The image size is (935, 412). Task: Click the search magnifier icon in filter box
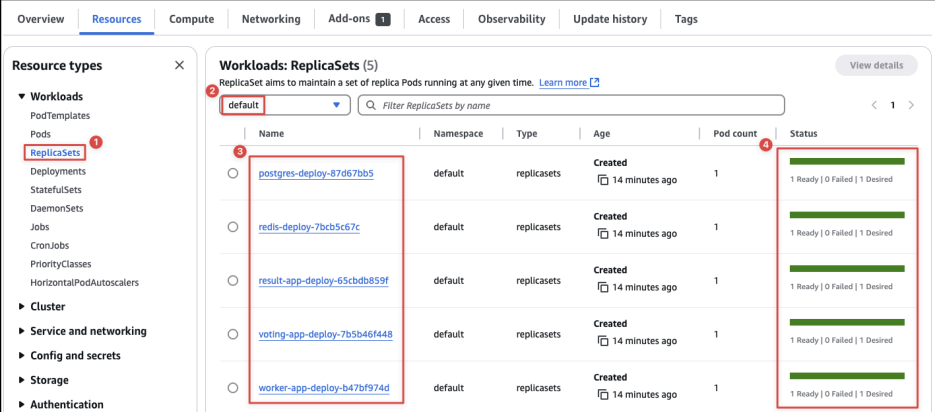pyautogui.click(x=371, y=106)
